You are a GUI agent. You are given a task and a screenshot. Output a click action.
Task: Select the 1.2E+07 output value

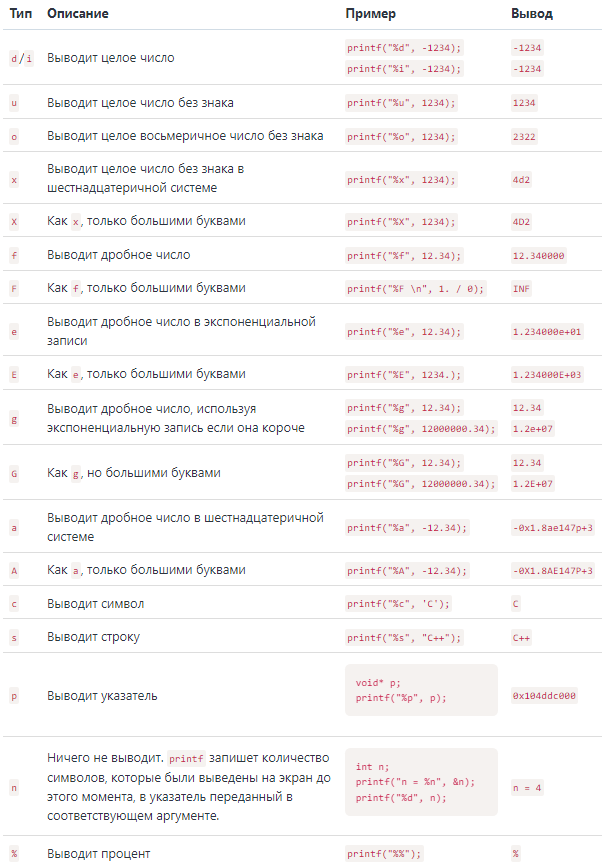pyautogui.click(x=532, y=484)
